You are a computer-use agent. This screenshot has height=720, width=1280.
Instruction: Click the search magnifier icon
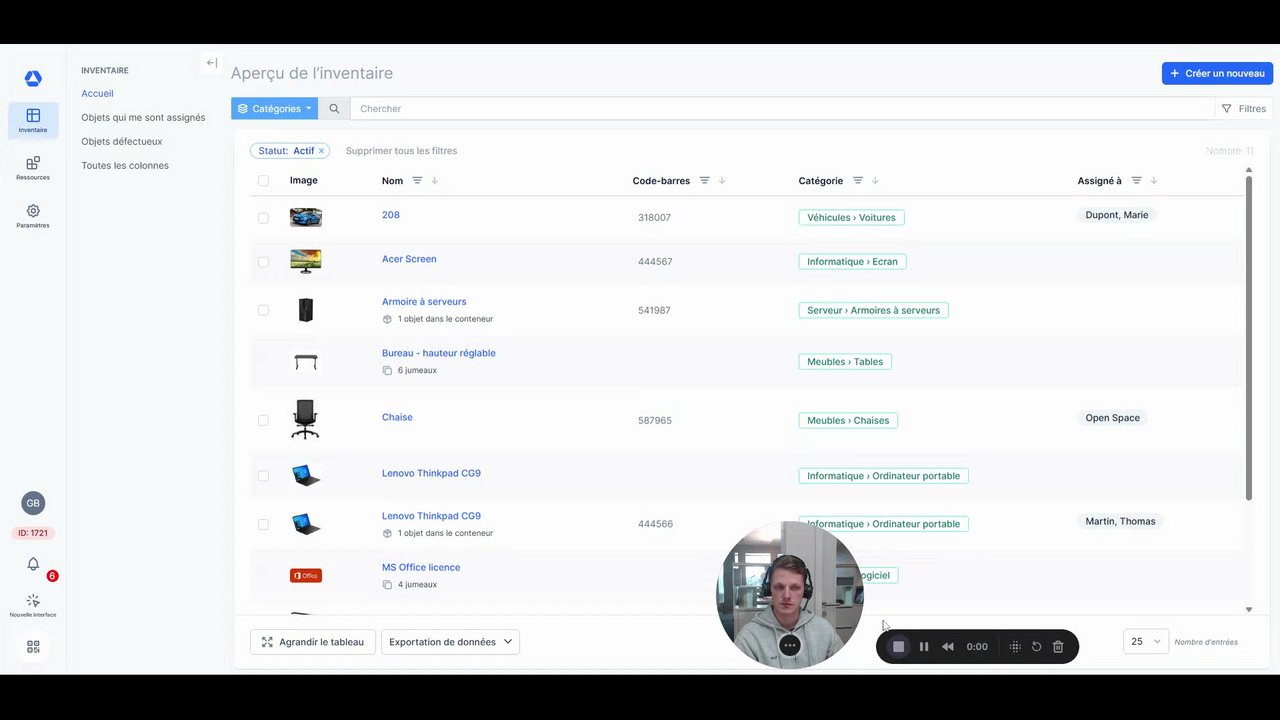(x=334, y=109)
